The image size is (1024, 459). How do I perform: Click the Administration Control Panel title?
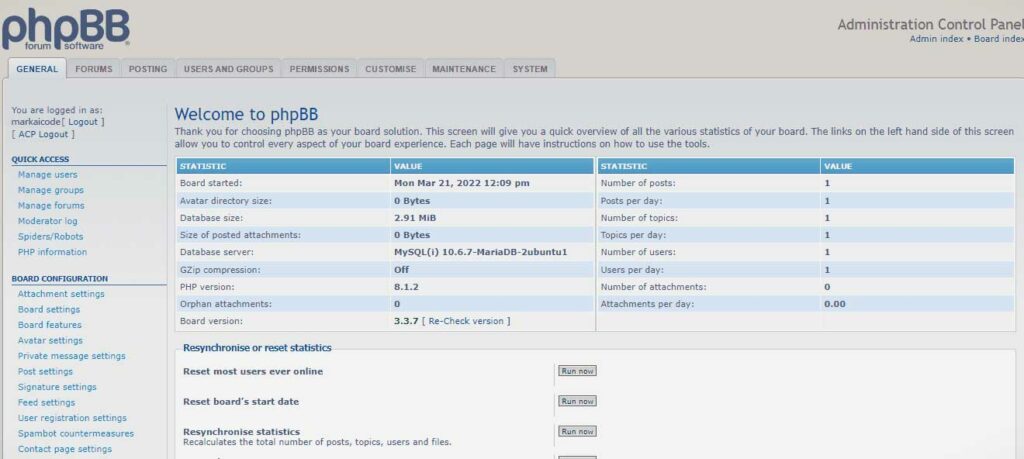[931, 25]
